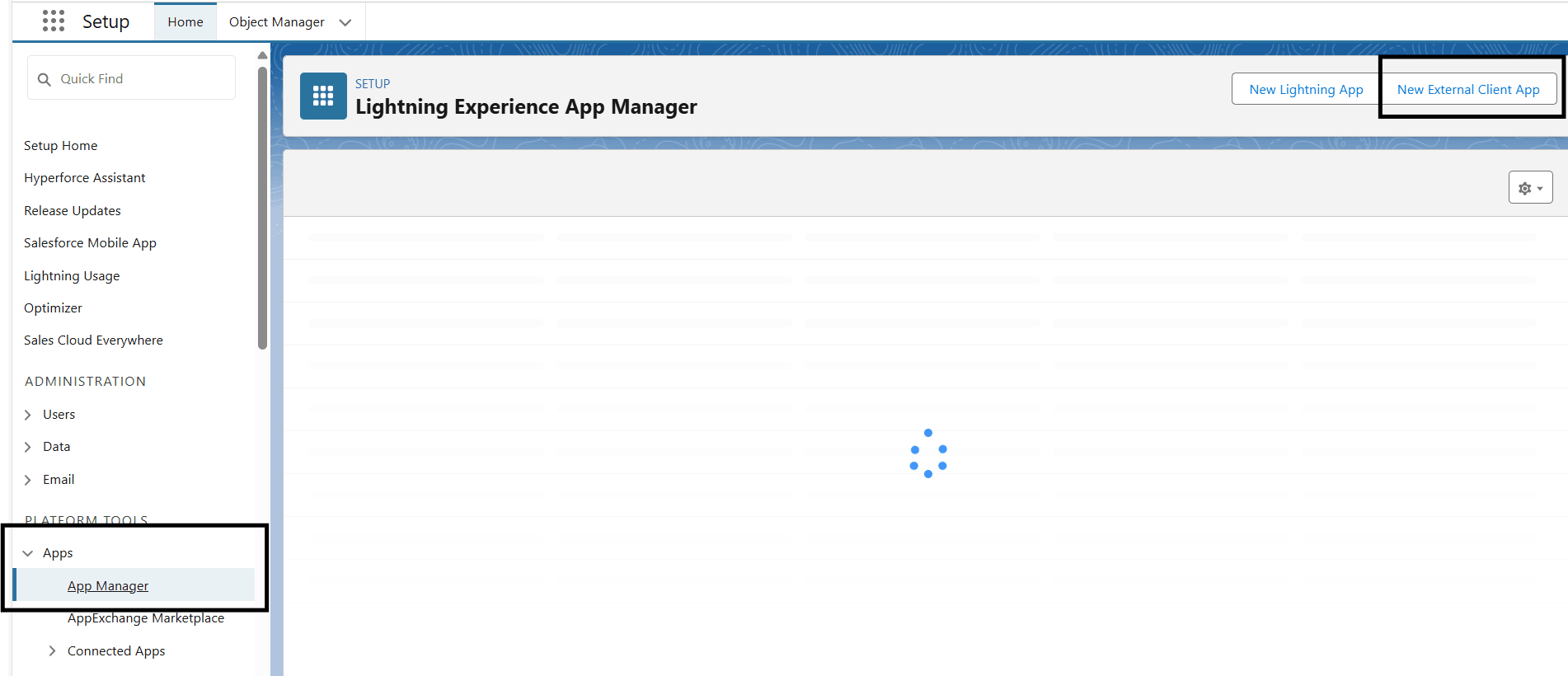Click the New Lightning App button
Viewport: 1568px width, 676px height.
[x=1306, y=89]
